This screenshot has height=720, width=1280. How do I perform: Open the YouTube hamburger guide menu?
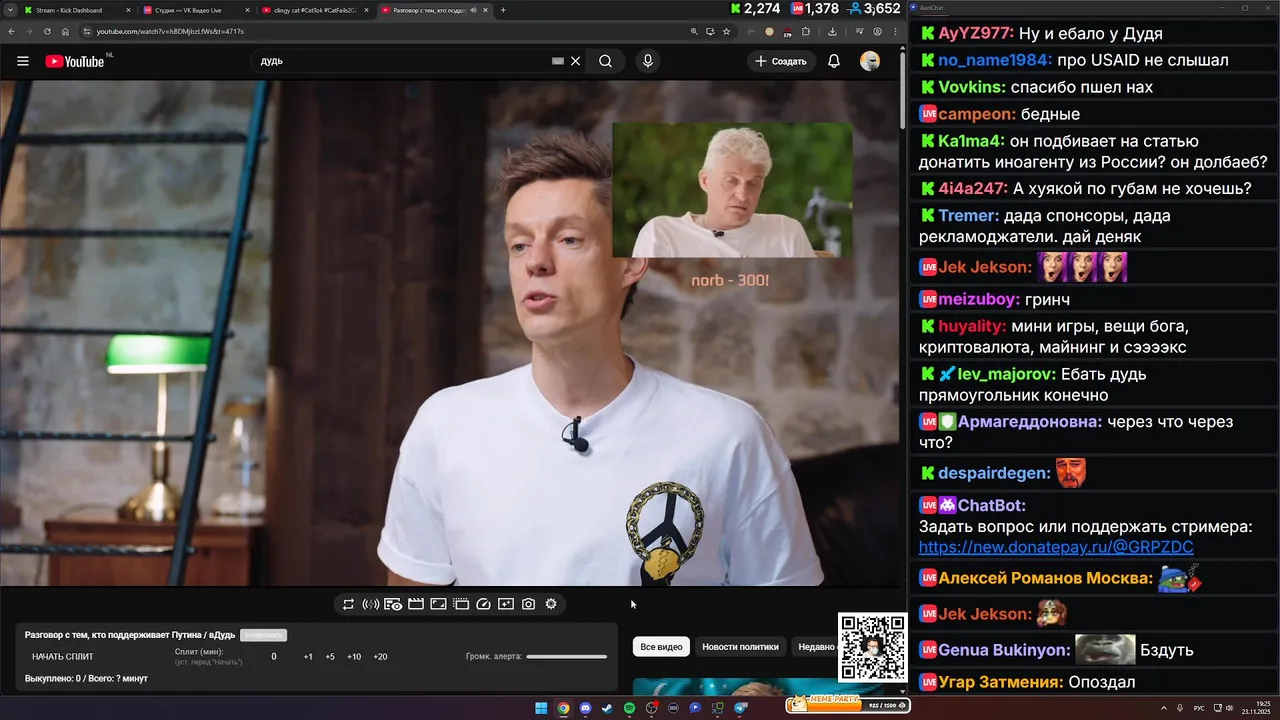click(x=23, y=61)
